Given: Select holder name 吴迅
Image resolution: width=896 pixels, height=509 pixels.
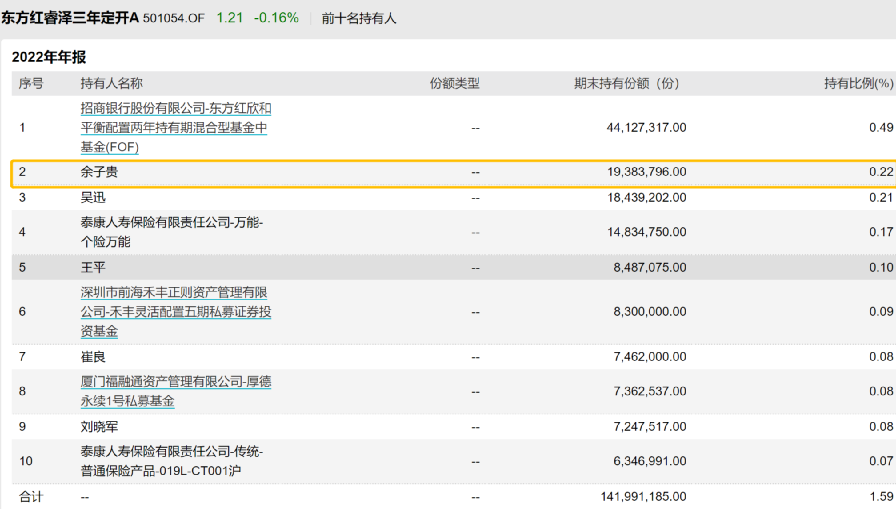Looking at the screenshot, I should [93, 198].
